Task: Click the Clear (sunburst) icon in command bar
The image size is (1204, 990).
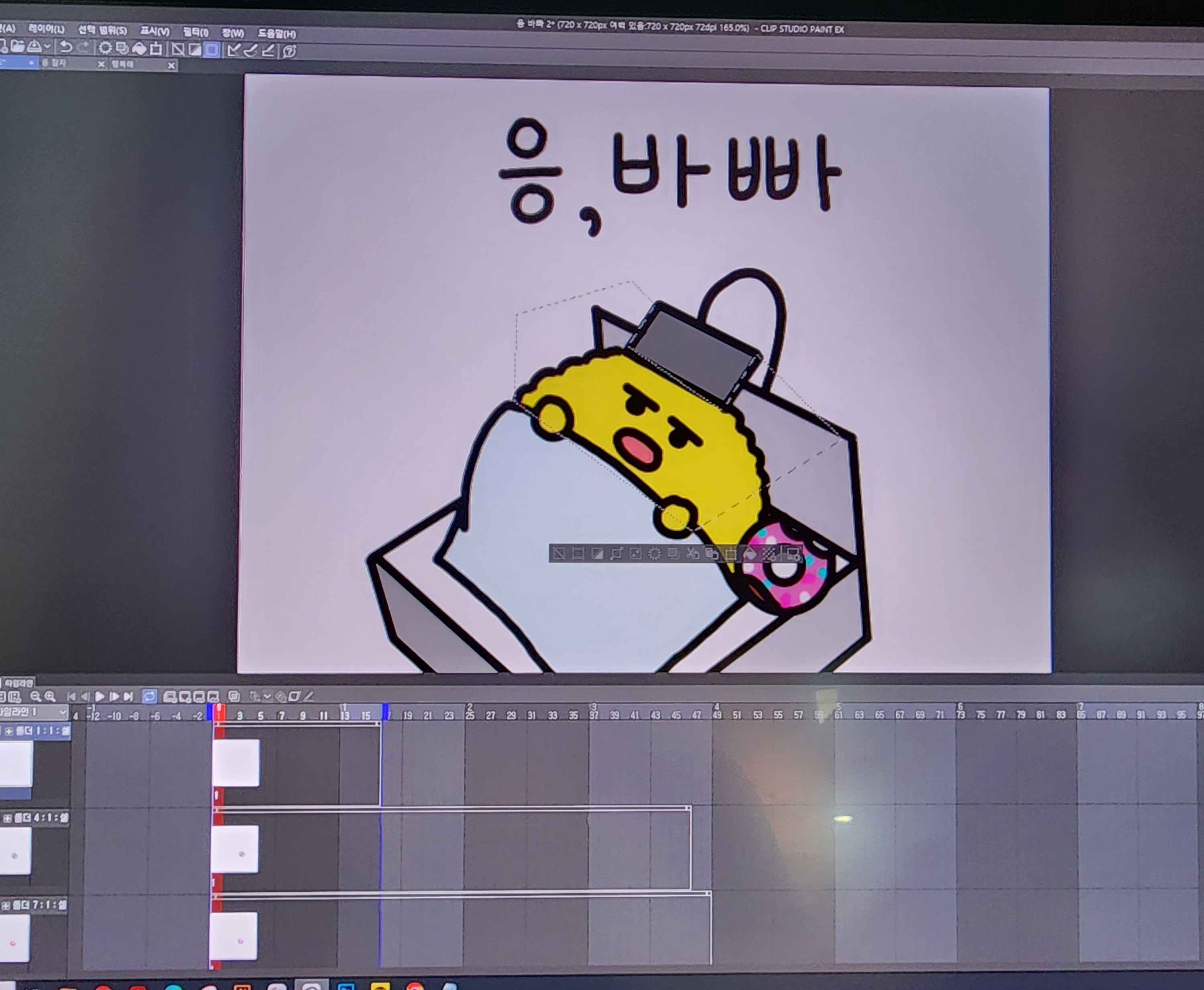Action: 106,49
